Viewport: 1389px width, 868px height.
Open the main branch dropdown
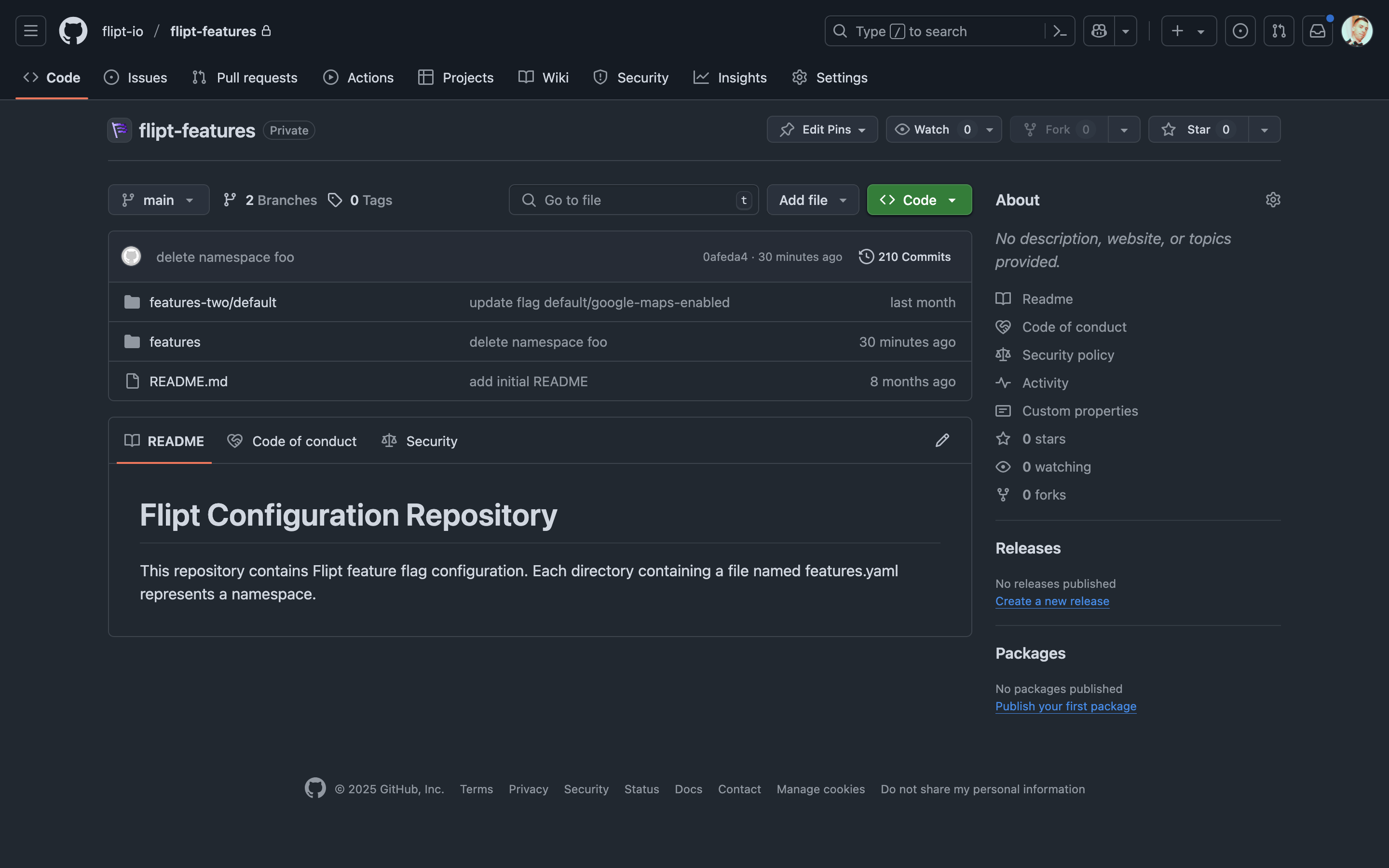click(x=158, y=200)
